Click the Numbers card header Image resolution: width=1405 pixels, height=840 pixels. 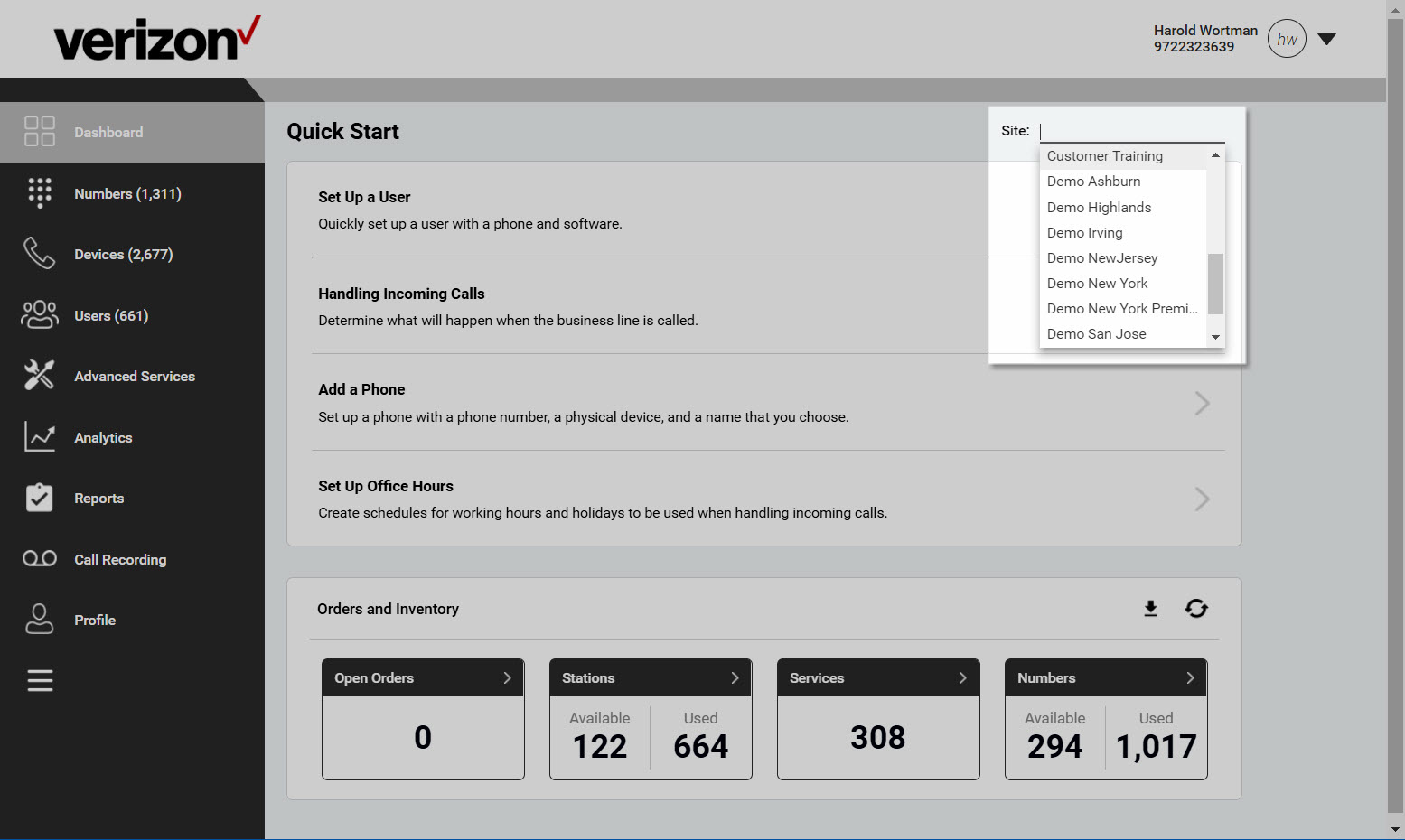[1106, 677]
